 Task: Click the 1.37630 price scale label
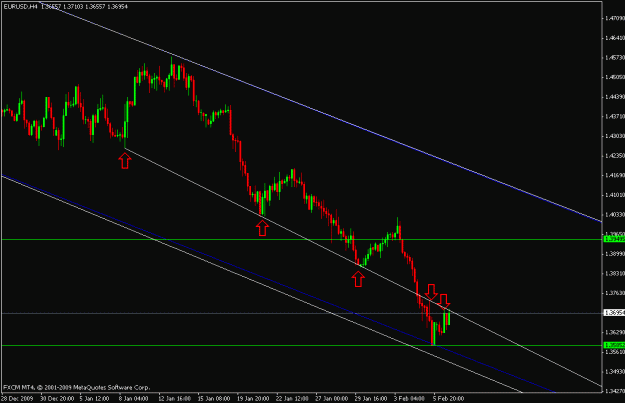point(615,293)
